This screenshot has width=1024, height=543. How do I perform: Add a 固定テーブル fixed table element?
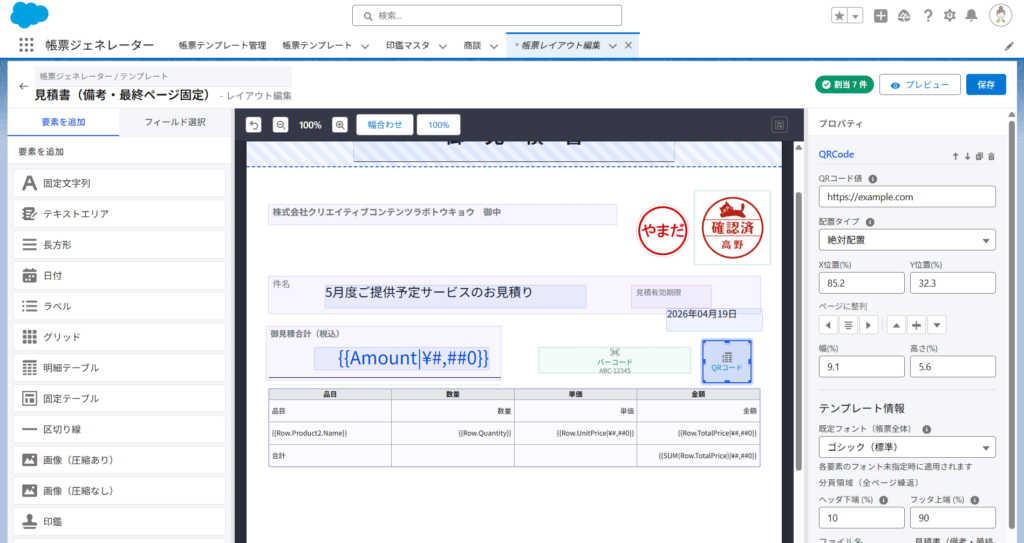[119, 398]
